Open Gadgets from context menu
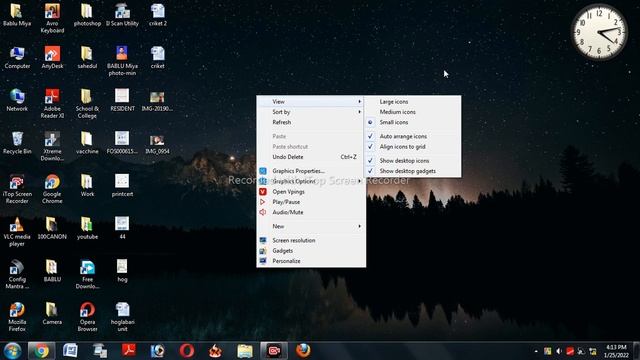Image resolution: width=640 pixels, height=360 pixels. [311, 251]
